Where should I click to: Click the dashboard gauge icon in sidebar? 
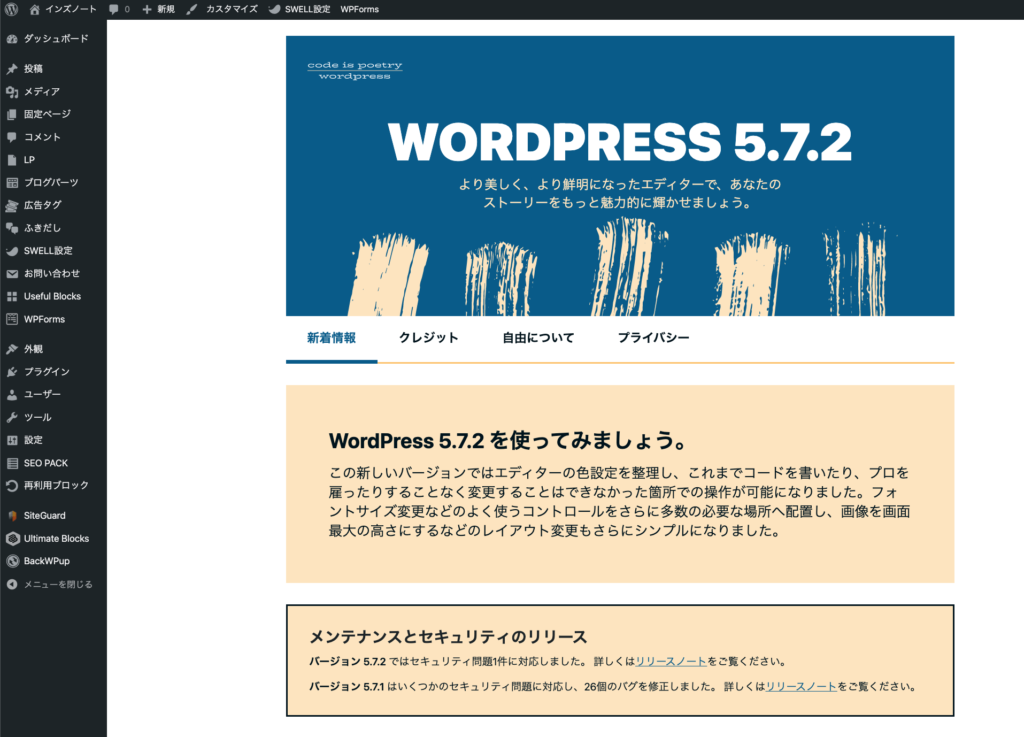click(12, 39)
